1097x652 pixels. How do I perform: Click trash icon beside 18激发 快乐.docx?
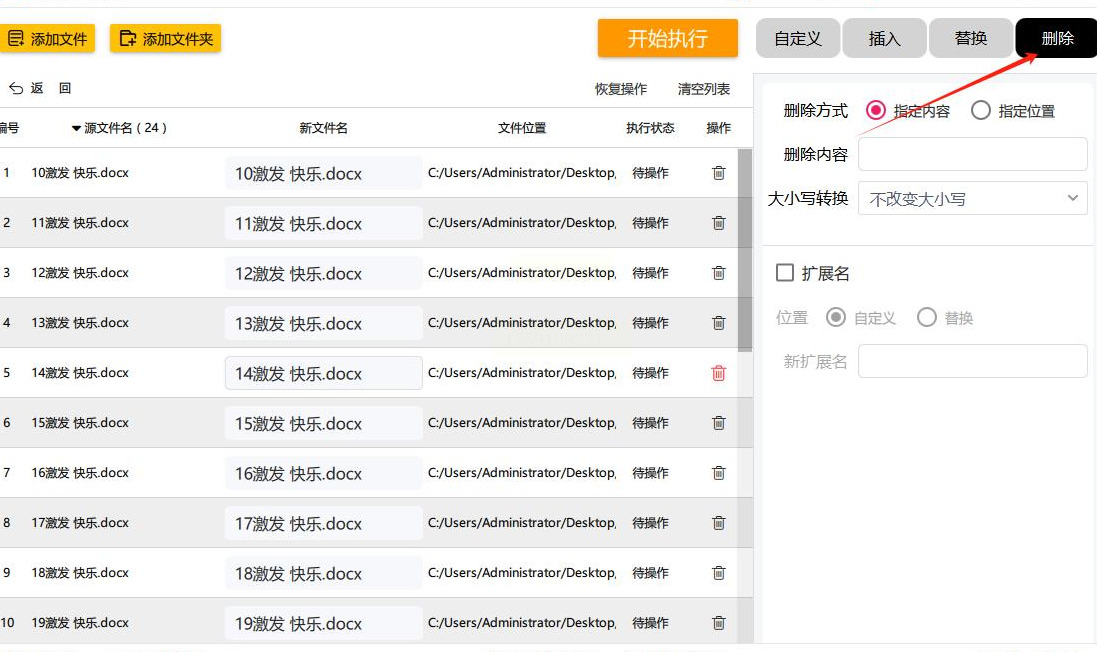pyautogui.click(x=719, y=573)
